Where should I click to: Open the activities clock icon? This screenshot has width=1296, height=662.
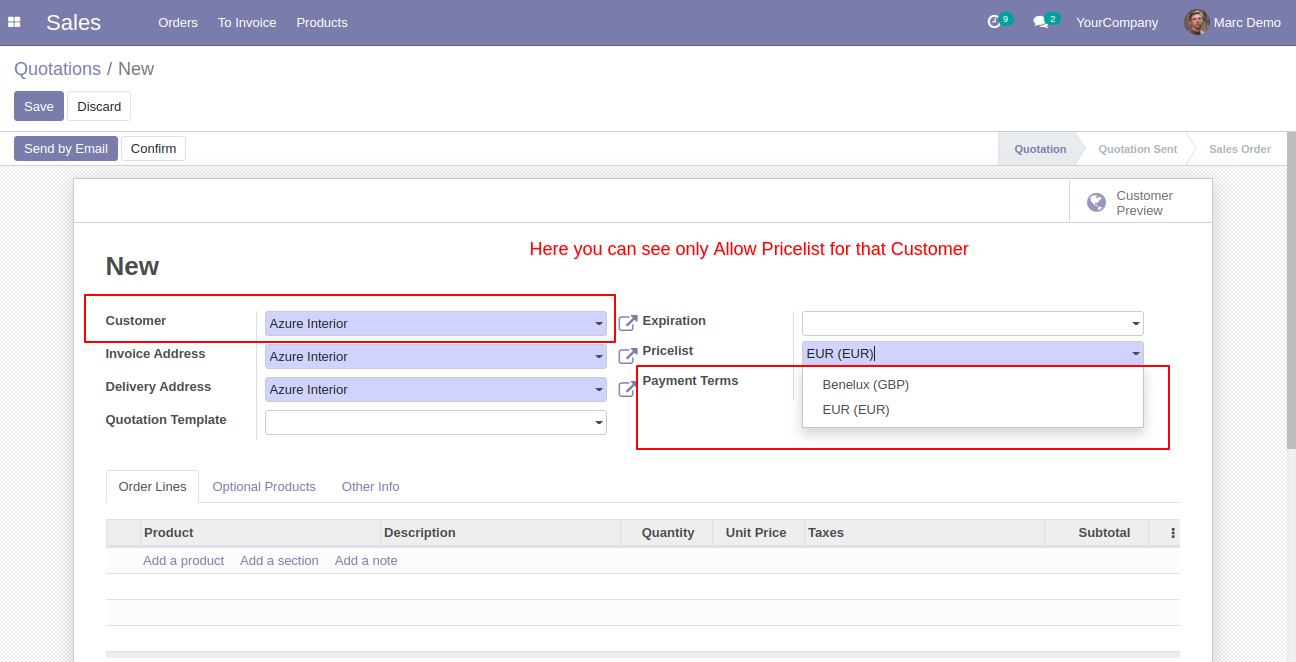994,22
